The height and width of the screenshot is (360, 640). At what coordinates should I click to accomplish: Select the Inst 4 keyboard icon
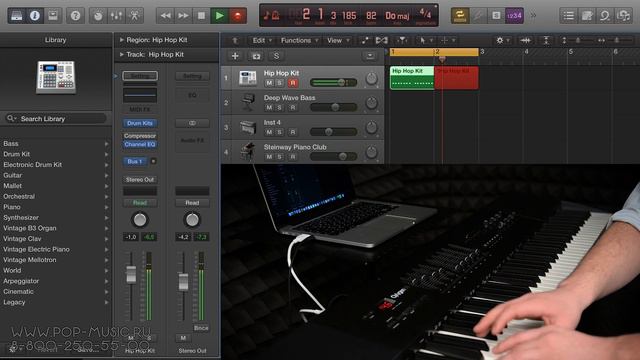248,127
